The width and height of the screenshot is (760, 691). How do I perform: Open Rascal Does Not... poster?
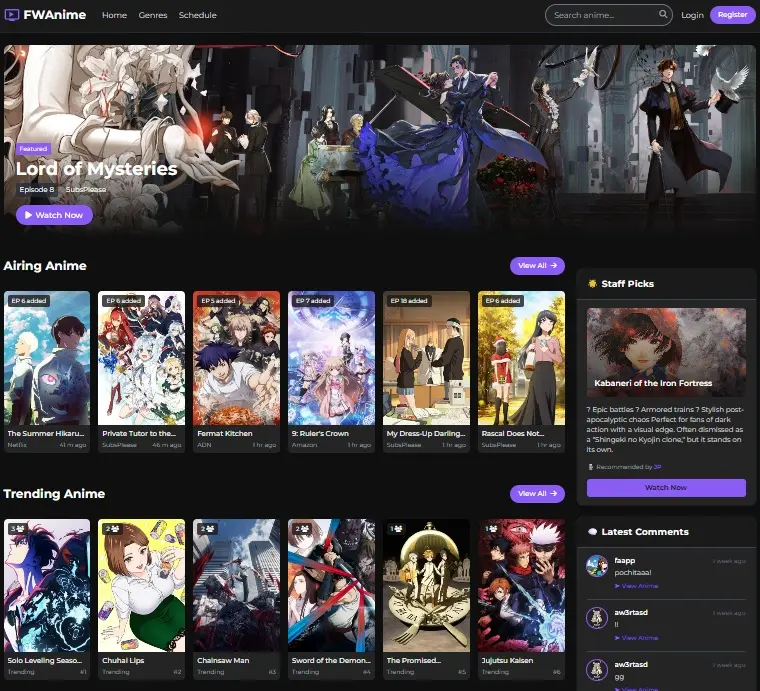click(522, 358)
